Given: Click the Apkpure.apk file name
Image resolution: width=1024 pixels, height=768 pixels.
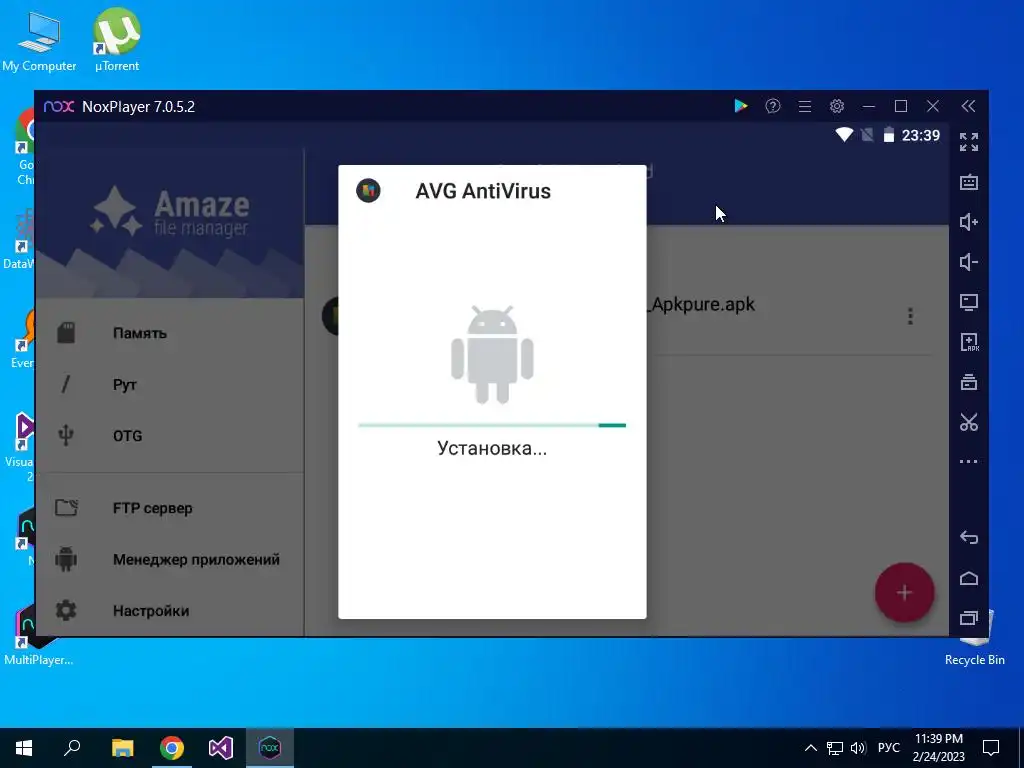Looking at the screenshot, I should pyautogui.click(x=701, y=304).
